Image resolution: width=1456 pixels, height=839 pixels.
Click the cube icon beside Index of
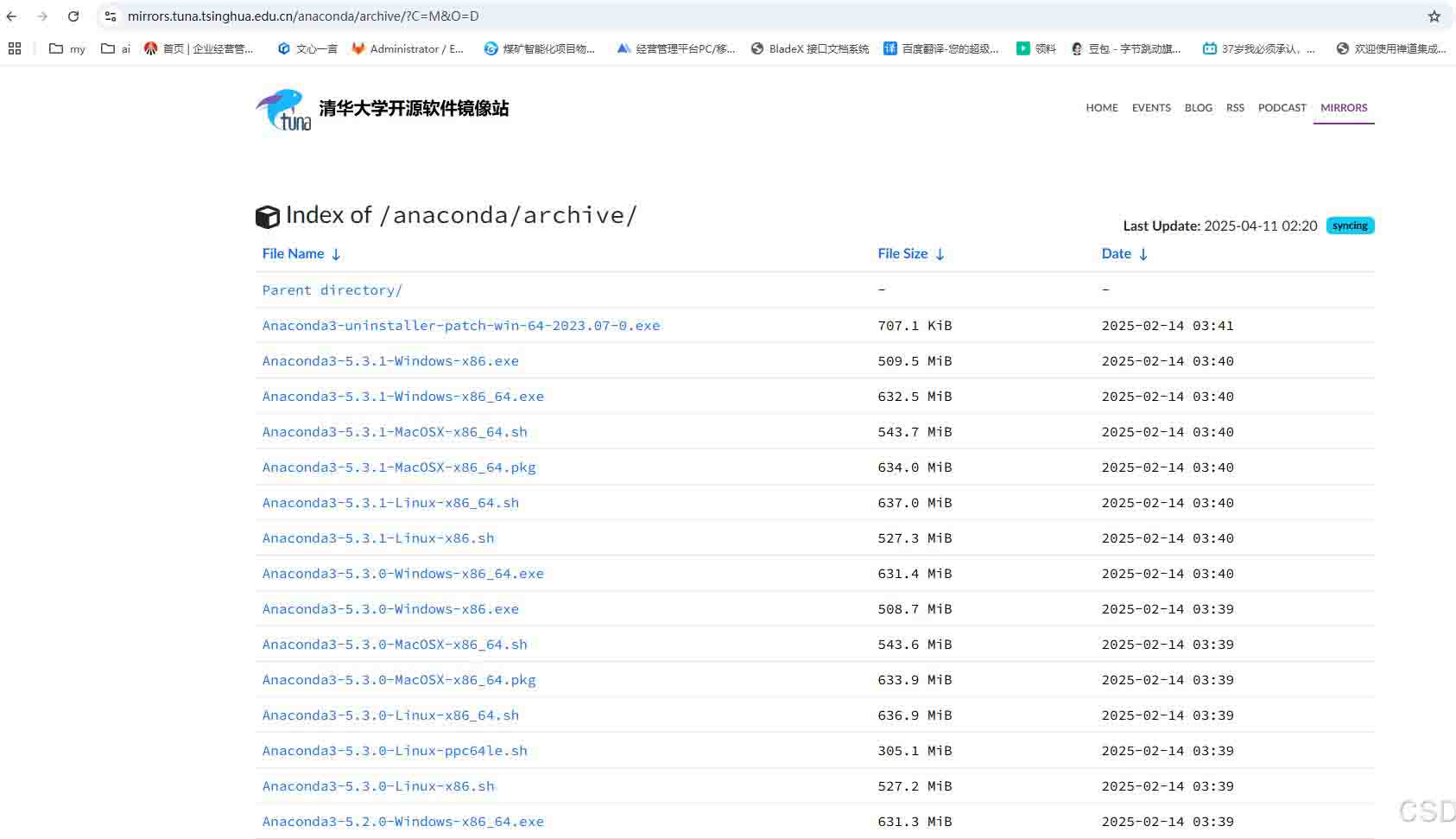(x=268, y=217)
